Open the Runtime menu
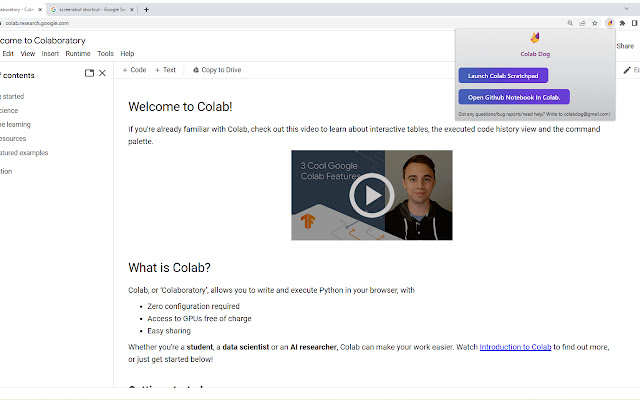This screenshot has height=400, width=640. (78, 53)
